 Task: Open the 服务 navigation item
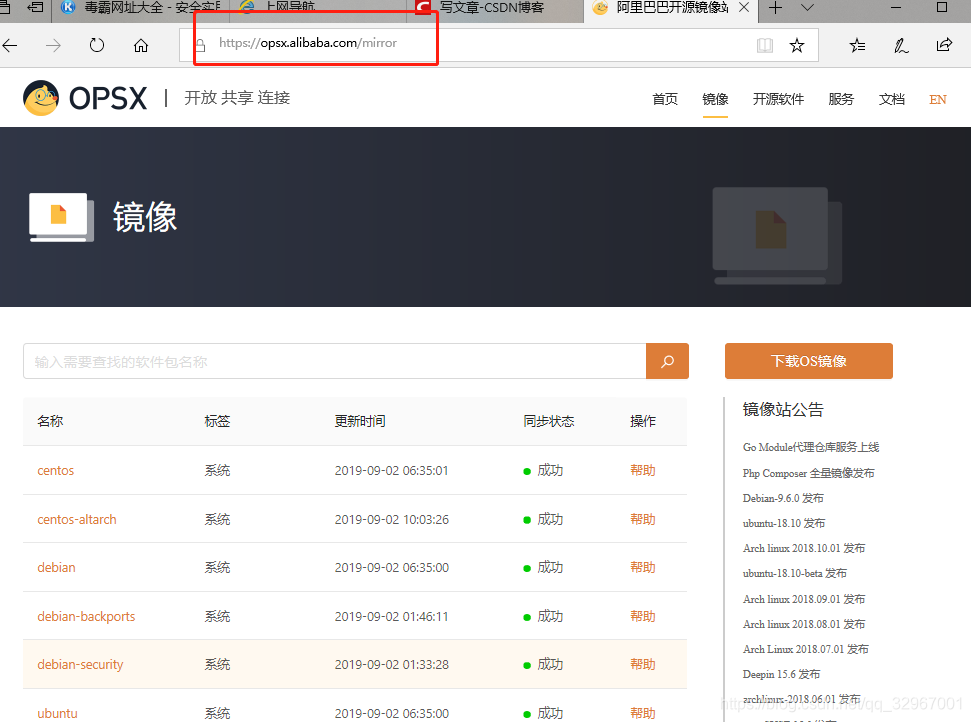tap(841, 99)
